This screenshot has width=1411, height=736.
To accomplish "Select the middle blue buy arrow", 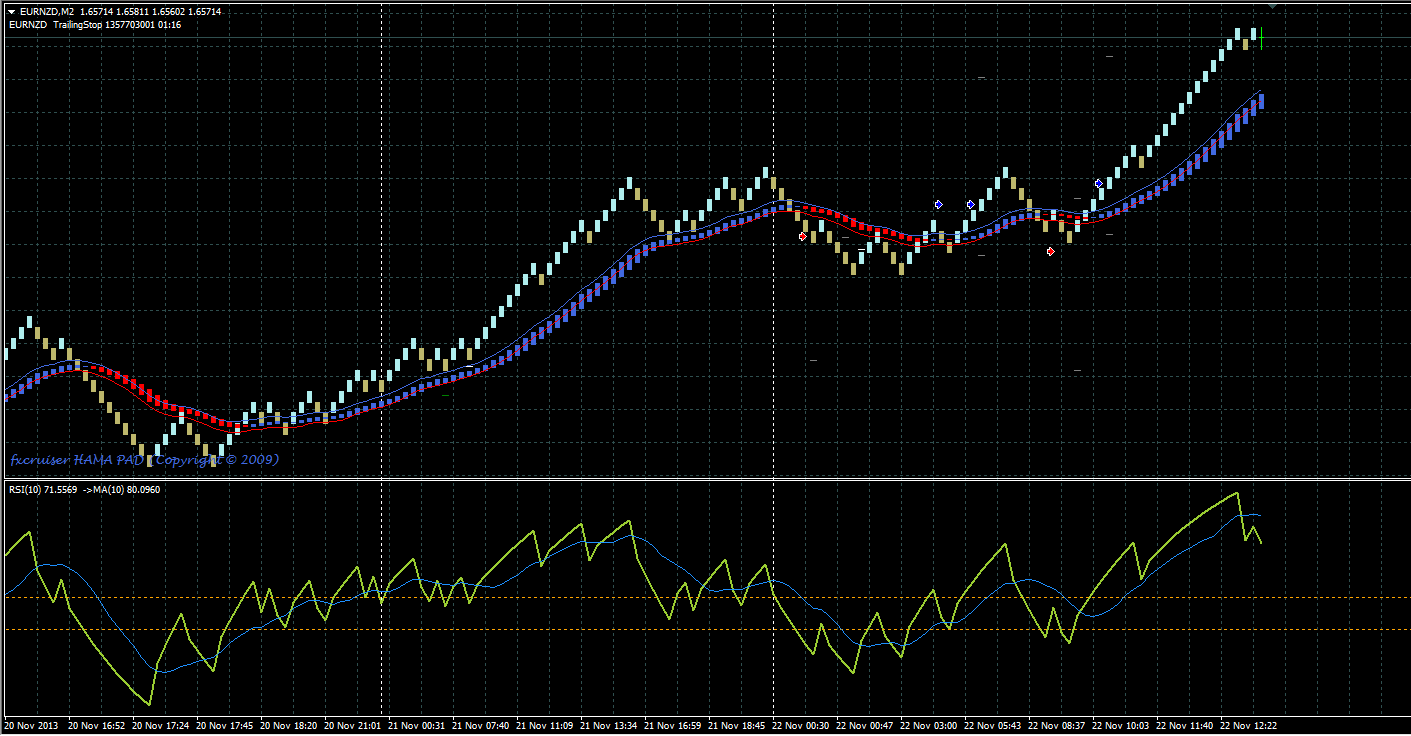I will (971, 204).
